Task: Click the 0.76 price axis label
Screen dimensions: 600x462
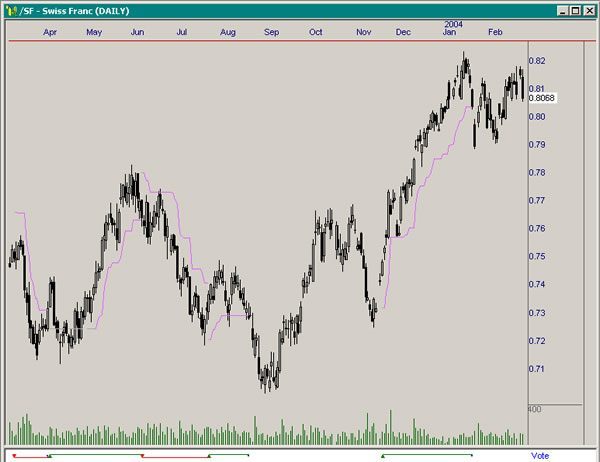Action: pos(537,229)
